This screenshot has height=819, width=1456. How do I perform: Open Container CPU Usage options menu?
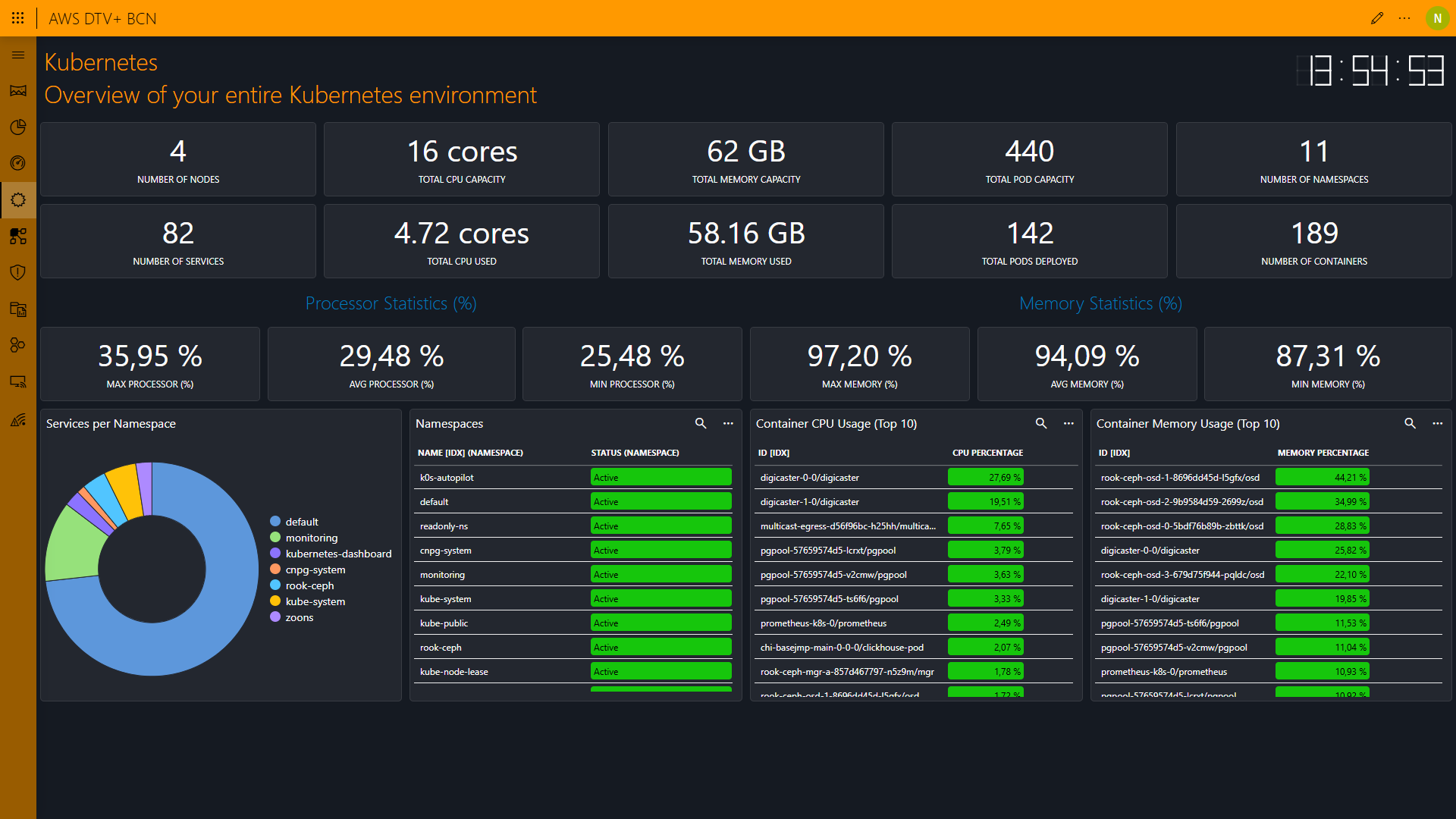1068,423
